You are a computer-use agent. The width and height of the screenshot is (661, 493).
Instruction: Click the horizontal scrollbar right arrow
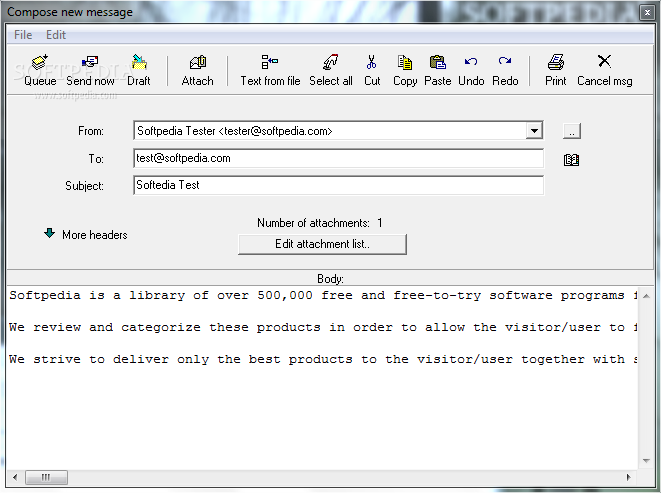(629, 477)
